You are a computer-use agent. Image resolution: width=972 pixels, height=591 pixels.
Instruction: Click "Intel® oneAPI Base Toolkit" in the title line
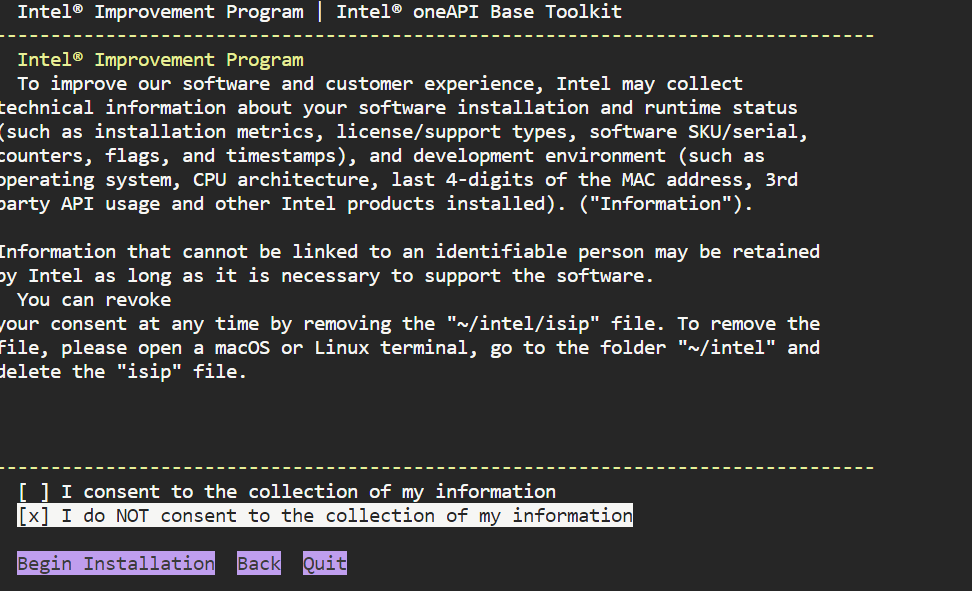coord(479,12)
